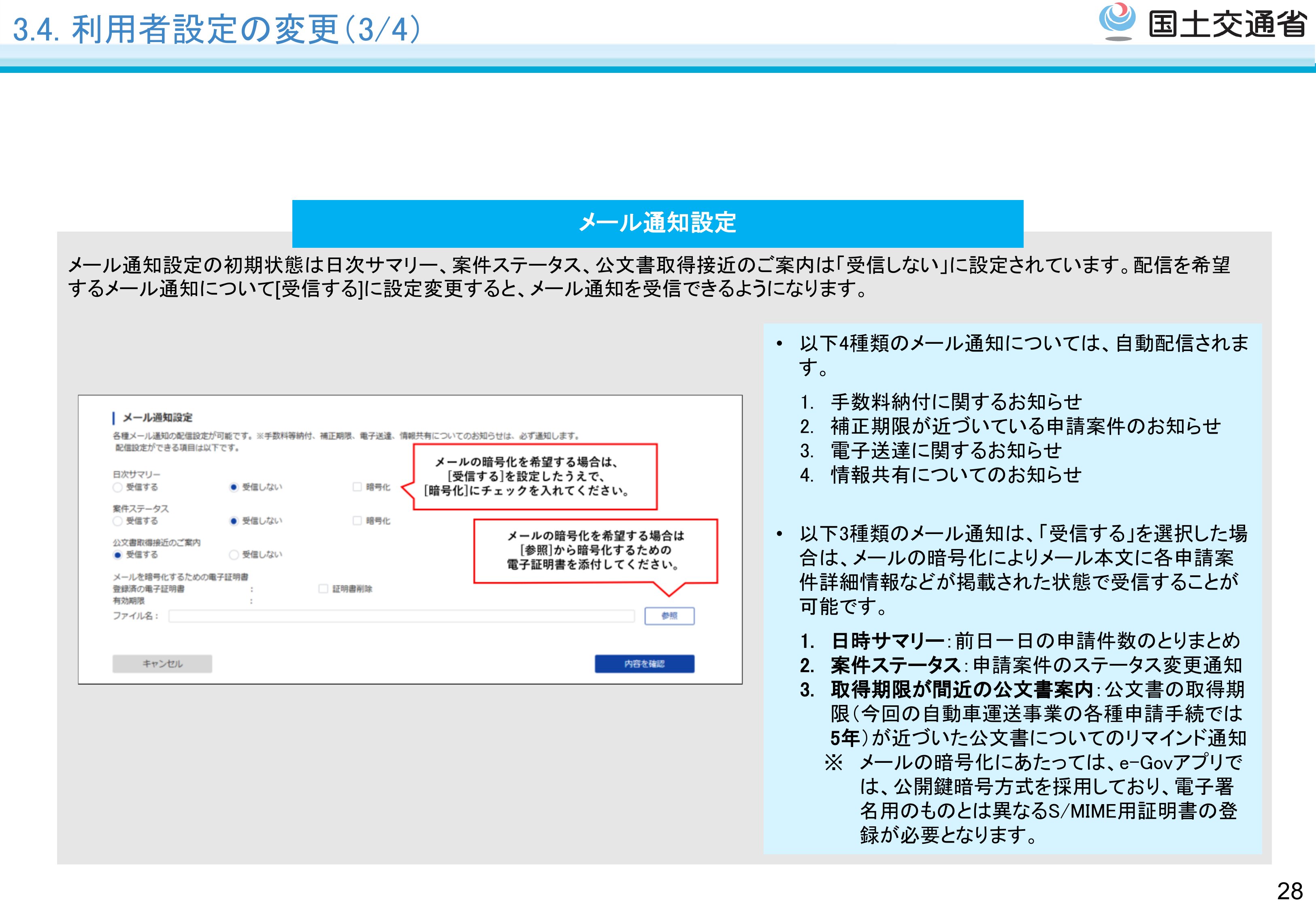Enable 暗号化 checkbox for 日次サマリー
Screen dimensions: 1316x911
coord(357,487)
